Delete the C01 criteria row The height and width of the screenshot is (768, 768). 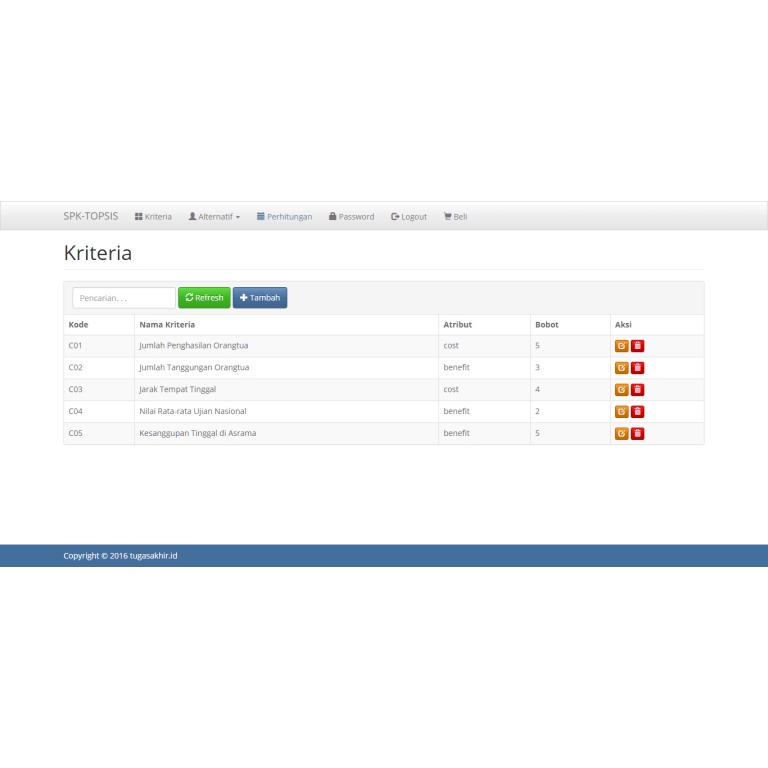coord(637,346)
